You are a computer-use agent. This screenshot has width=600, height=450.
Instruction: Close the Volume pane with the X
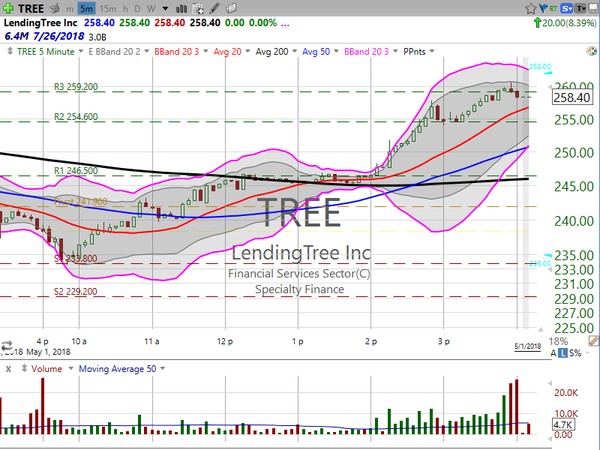tap(8, 369)
